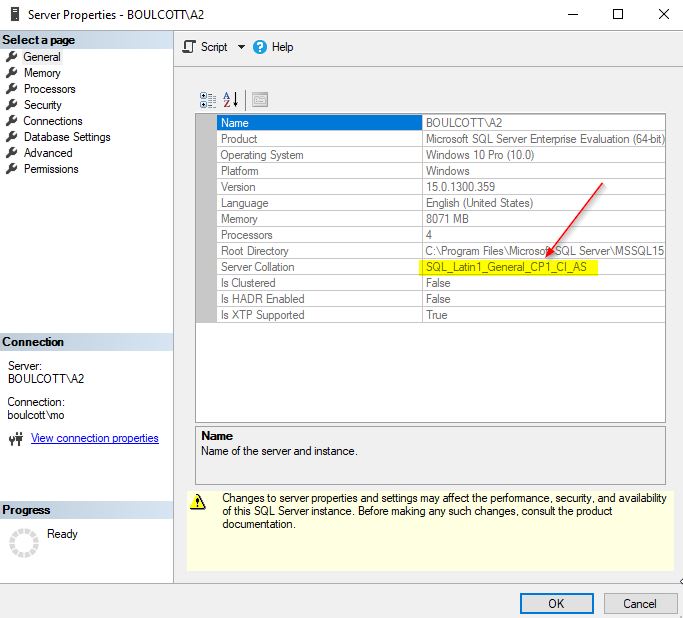Select the Processors row in the property grid
683x618 pixels.
click(440, 235)
